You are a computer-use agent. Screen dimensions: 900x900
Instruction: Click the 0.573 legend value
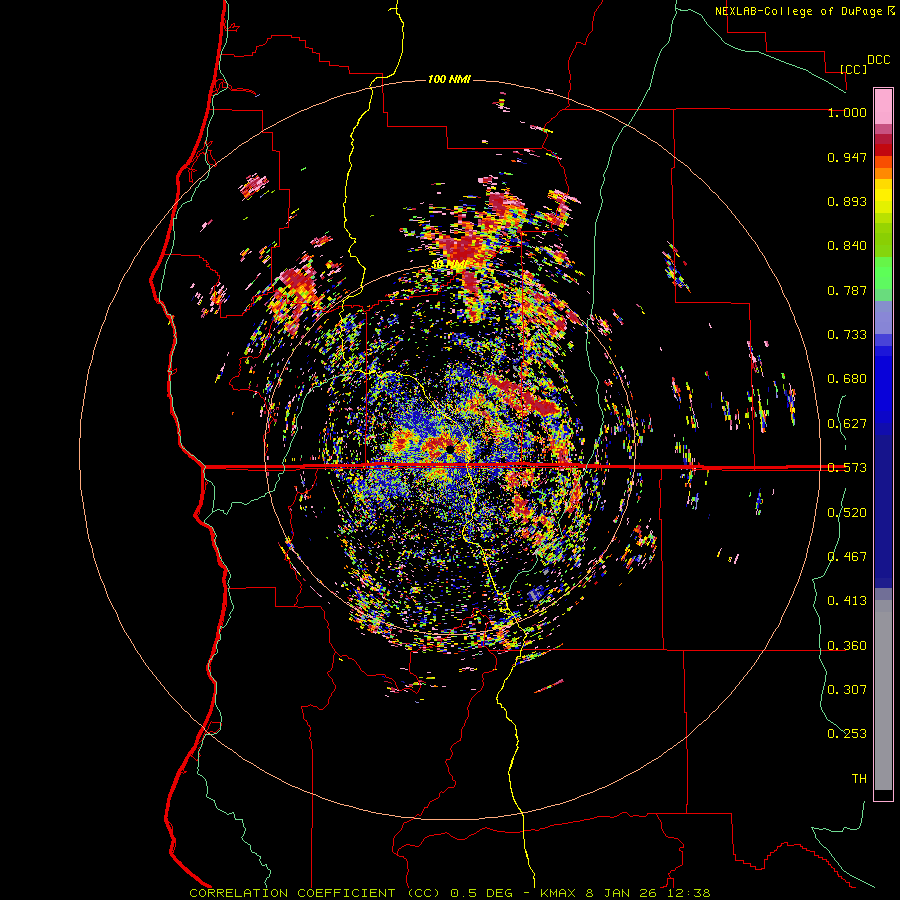tap(847, 468)
